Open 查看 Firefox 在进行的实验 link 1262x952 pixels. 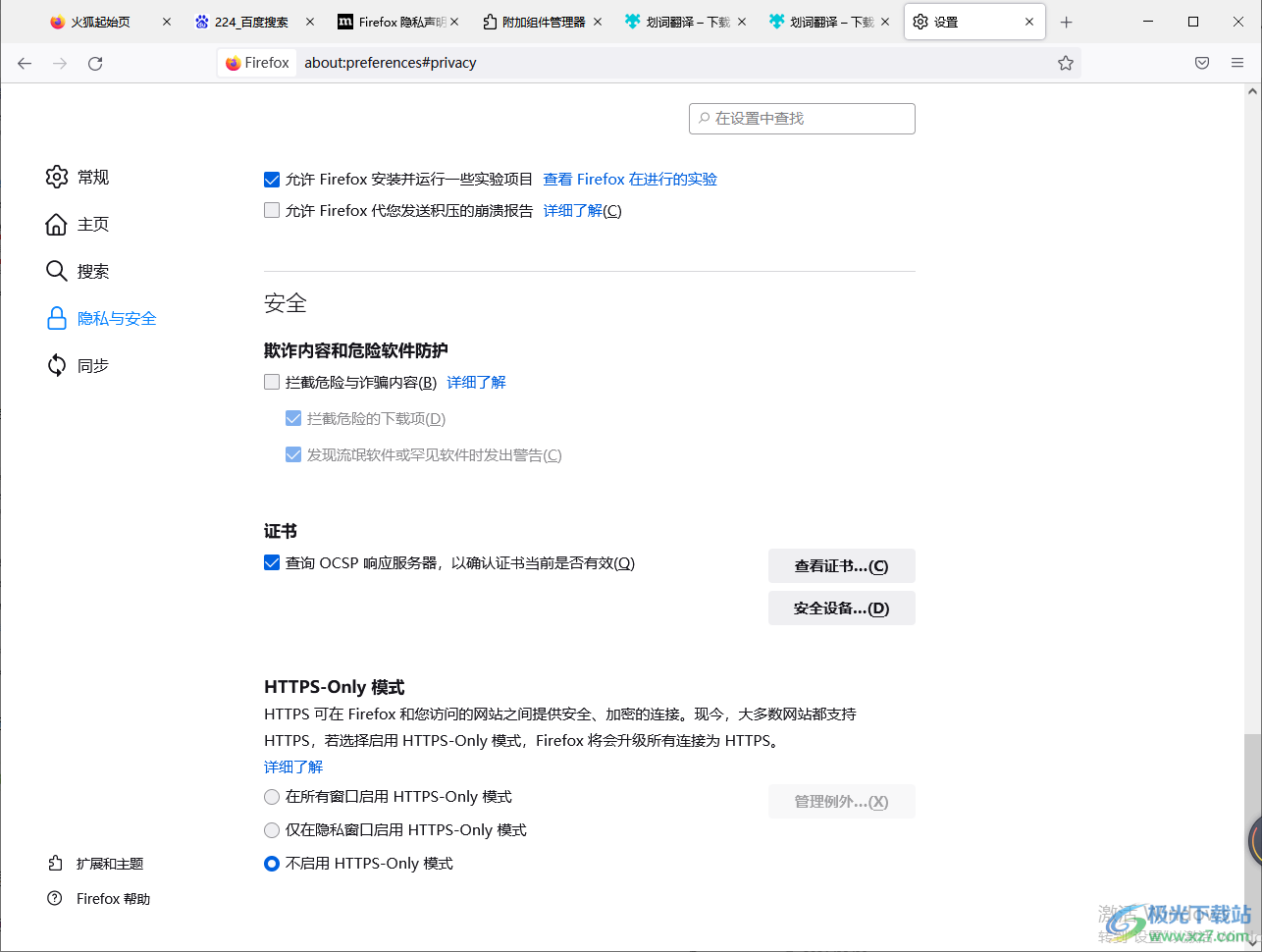tap(630, 180)
